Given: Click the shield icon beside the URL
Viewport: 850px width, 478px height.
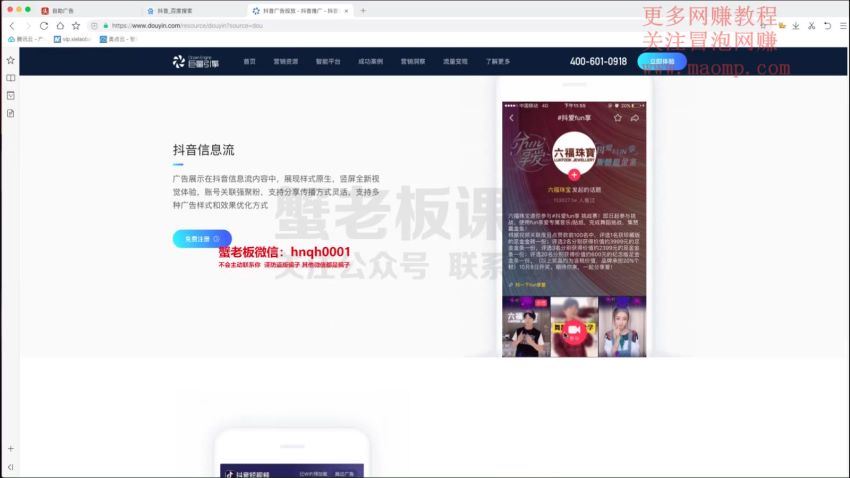Looking at the screenshot, I should coord(94,25).
